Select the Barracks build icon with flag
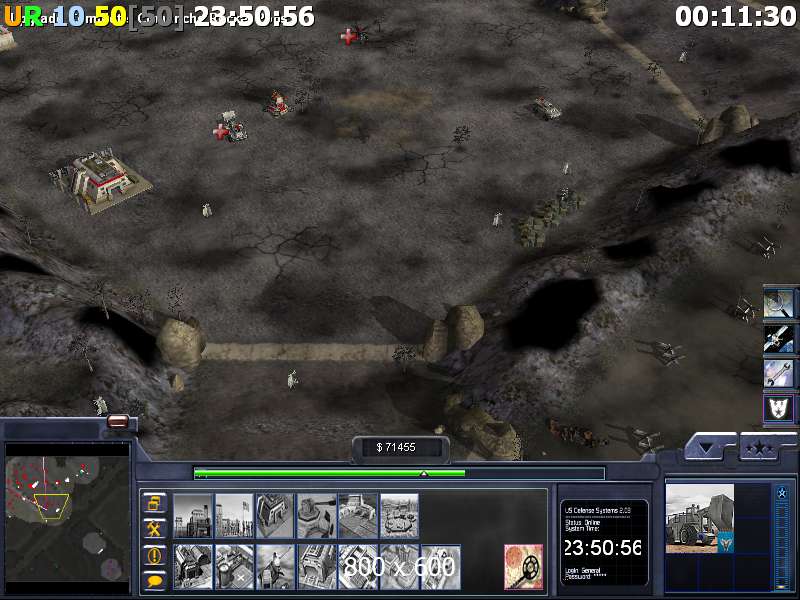This screenshot has width=800, height=600. pos(234,515)
